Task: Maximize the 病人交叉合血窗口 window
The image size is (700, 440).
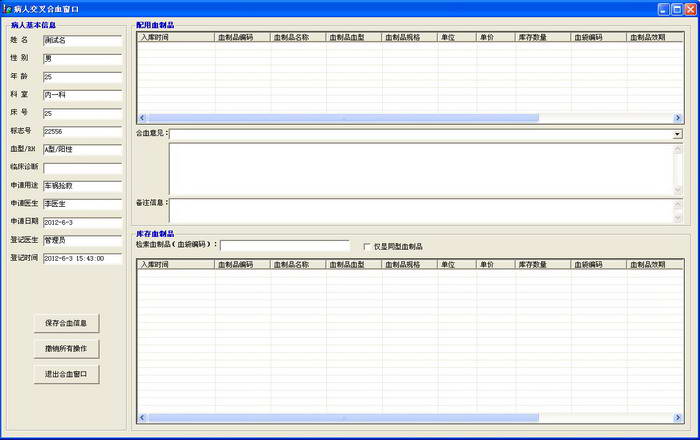Action: tap(677, 9)
